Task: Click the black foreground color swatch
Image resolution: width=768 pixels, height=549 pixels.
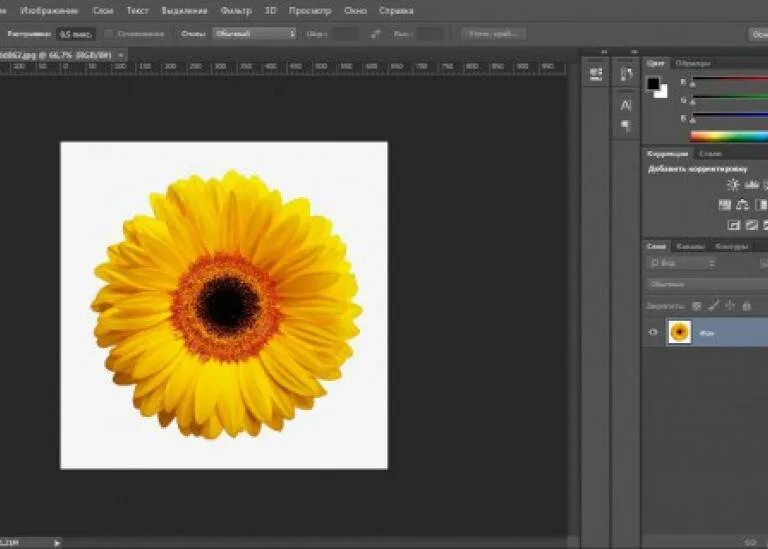Action: click(x=652, y=83)
